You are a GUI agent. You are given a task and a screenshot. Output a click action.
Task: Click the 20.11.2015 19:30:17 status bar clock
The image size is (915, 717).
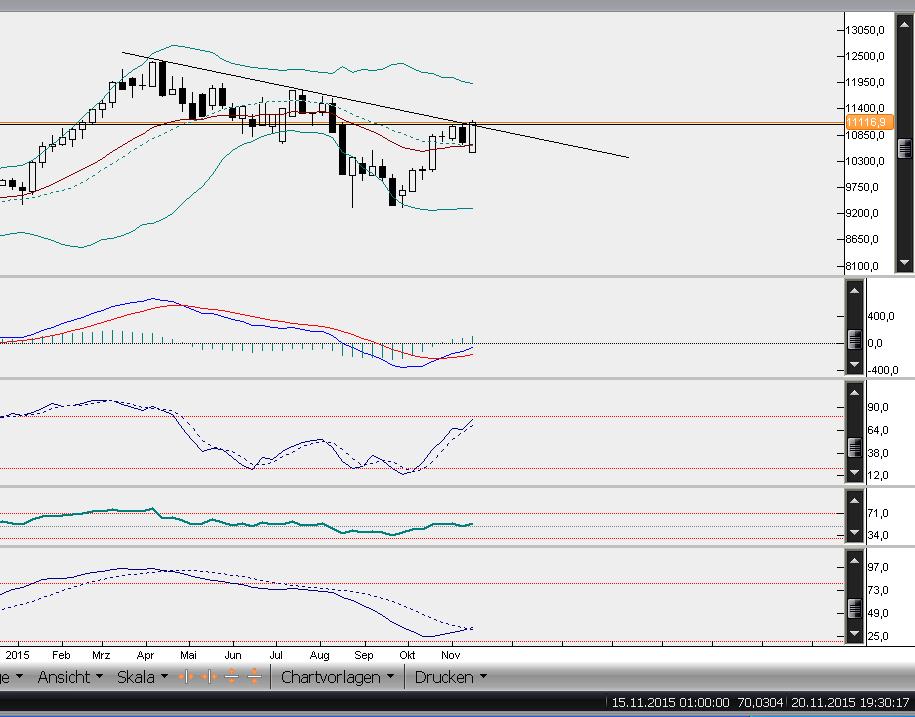(850, 702)
